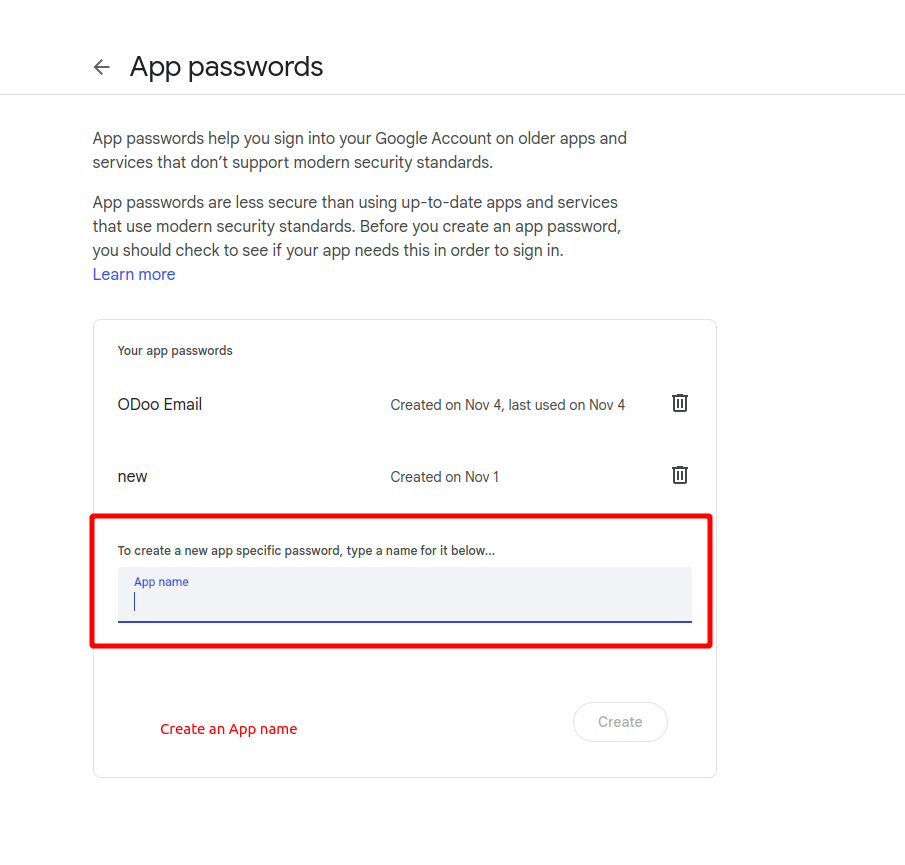
Task: Click the red 'Create an App name' text
Action: coord(229,729)
